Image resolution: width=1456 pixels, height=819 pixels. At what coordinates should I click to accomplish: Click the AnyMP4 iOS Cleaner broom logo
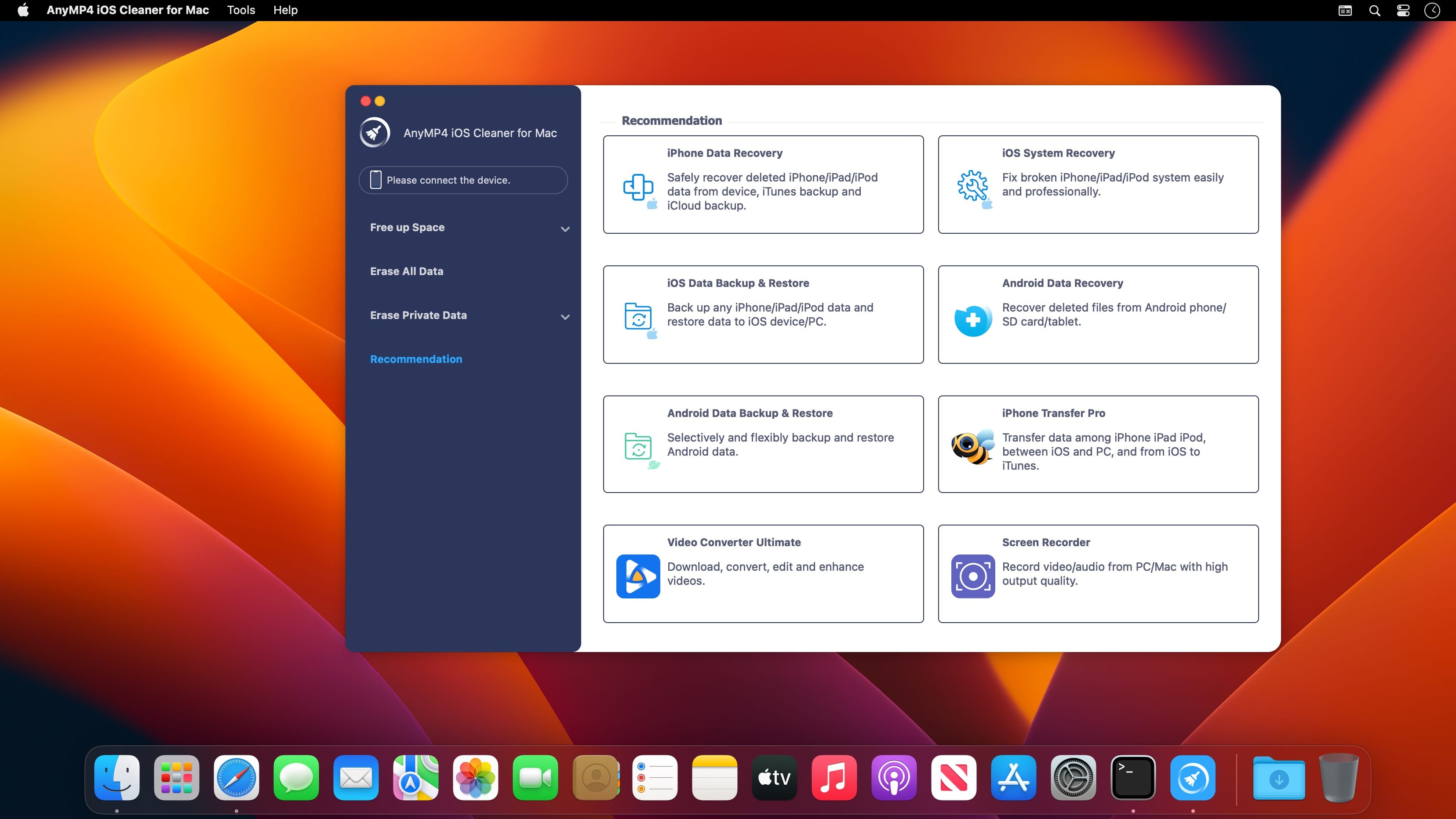[x=374, y=132]
